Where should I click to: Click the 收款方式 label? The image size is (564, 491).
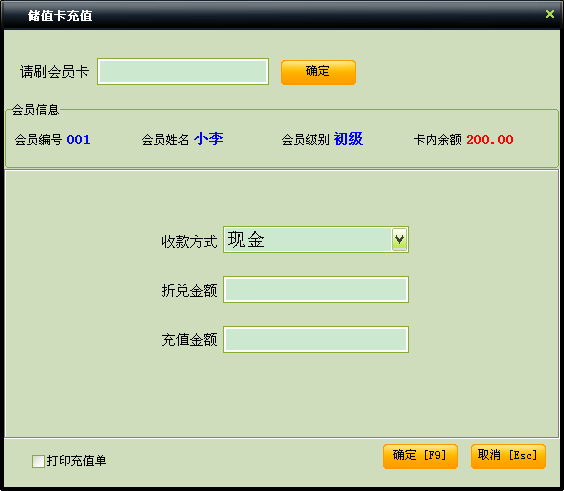point(189,241)
